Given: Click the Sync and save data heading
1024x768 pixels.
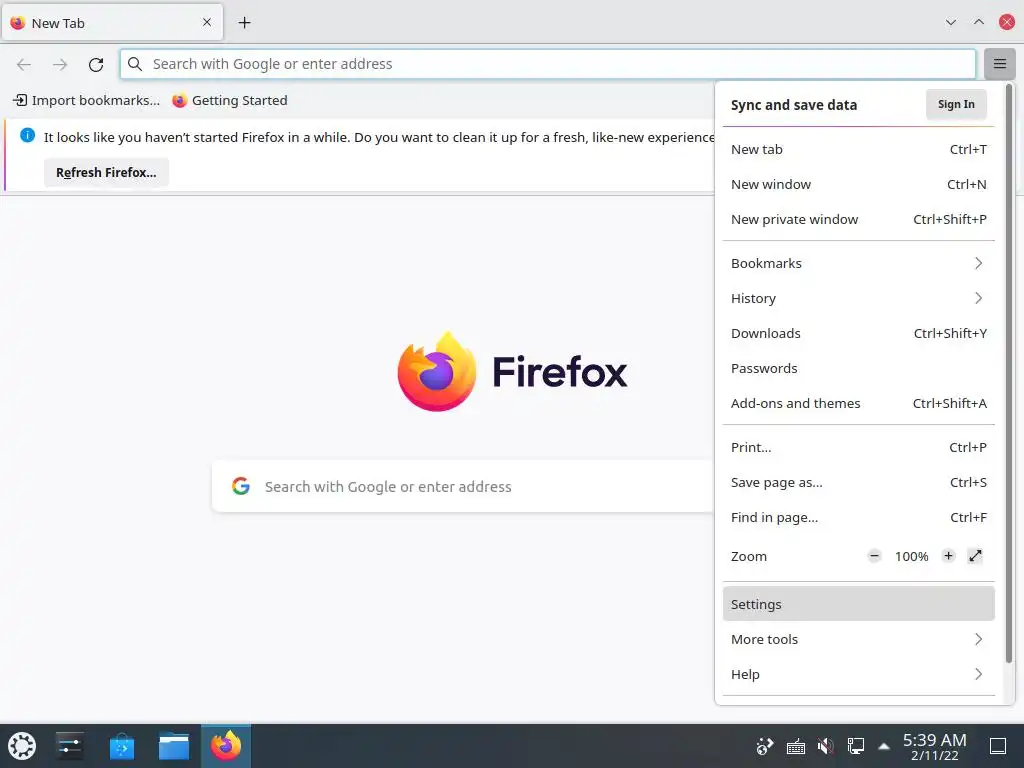Looking at the screenshot, I should (x=793, y=105).
